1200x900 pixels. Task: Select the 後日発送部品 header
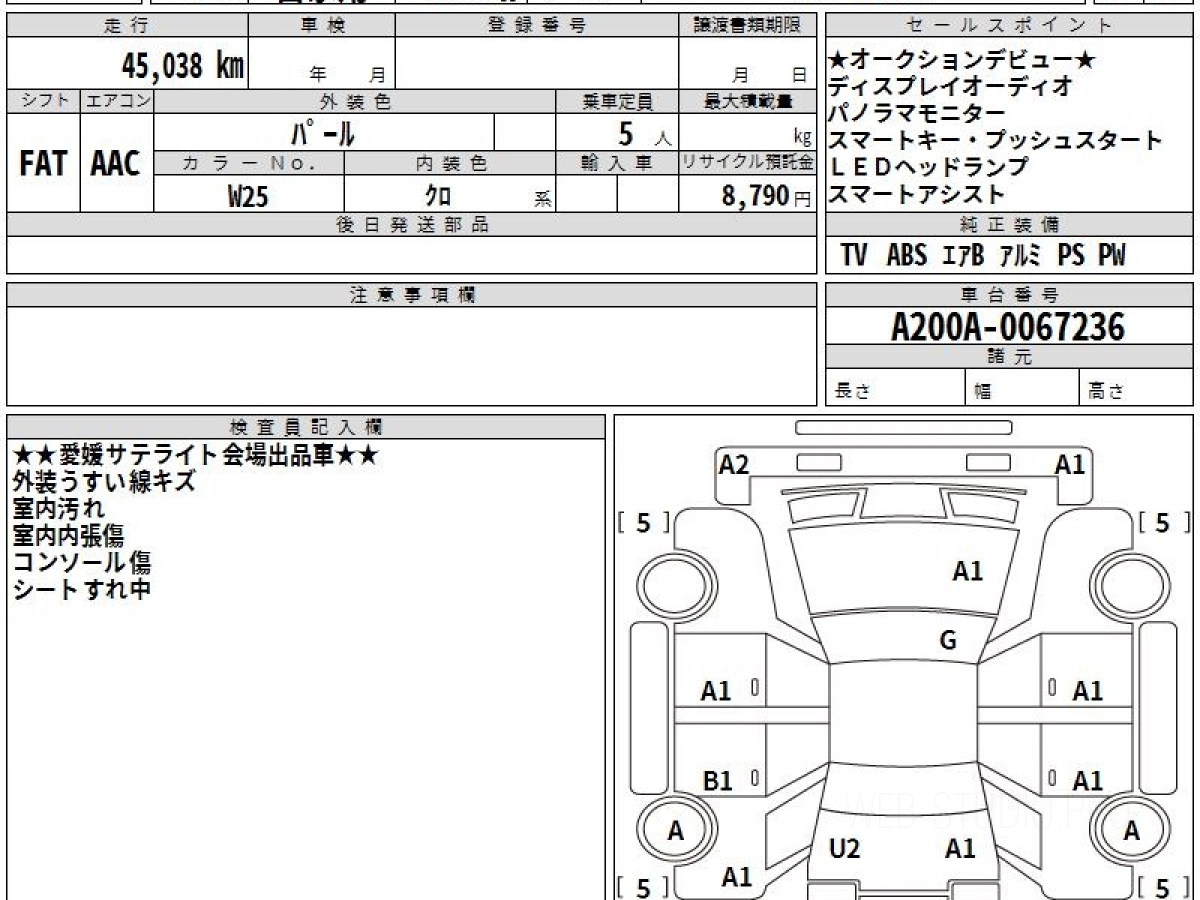(x=411, y=225)
